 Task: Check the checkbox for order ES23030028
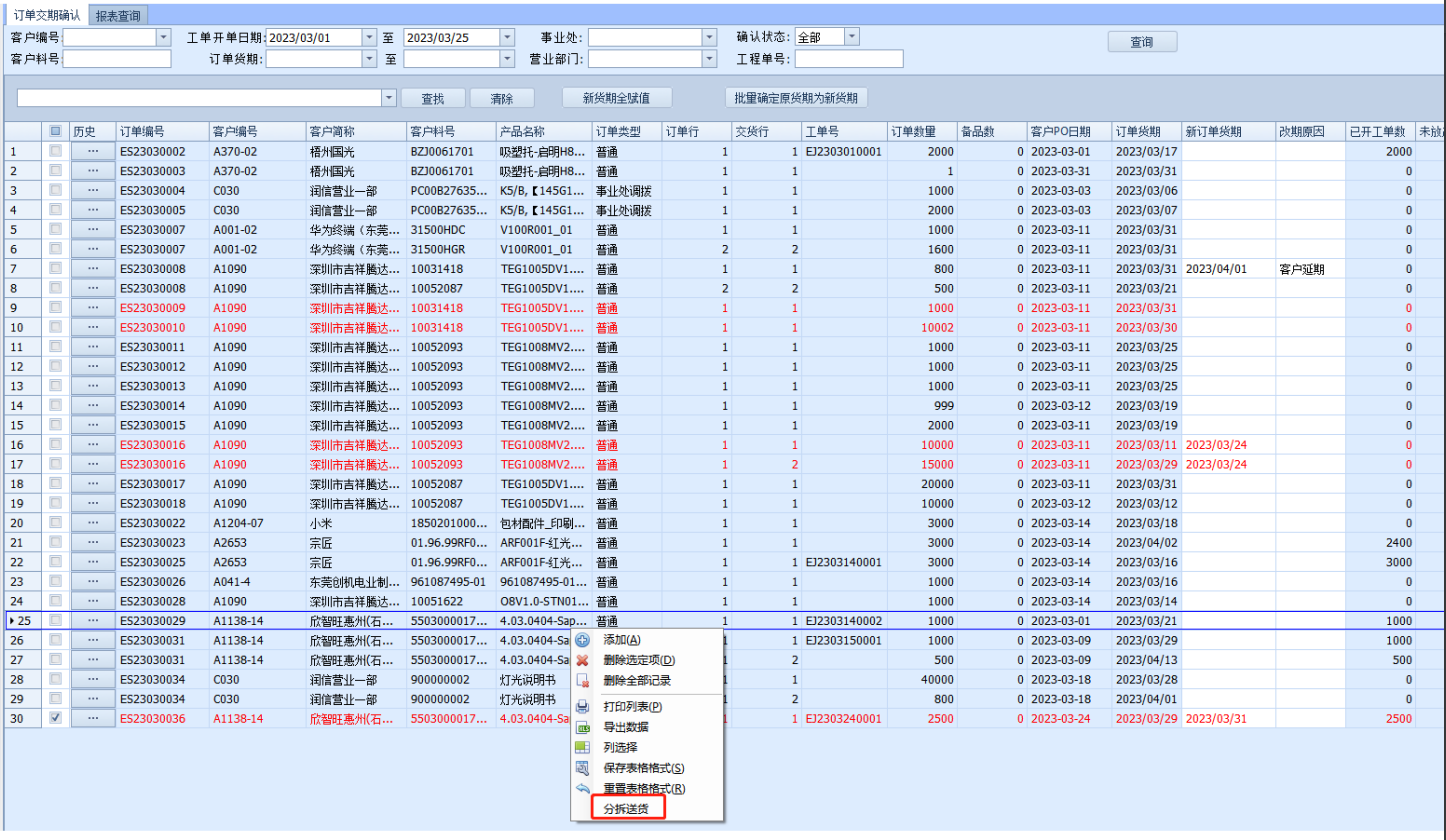coord(56,601)
